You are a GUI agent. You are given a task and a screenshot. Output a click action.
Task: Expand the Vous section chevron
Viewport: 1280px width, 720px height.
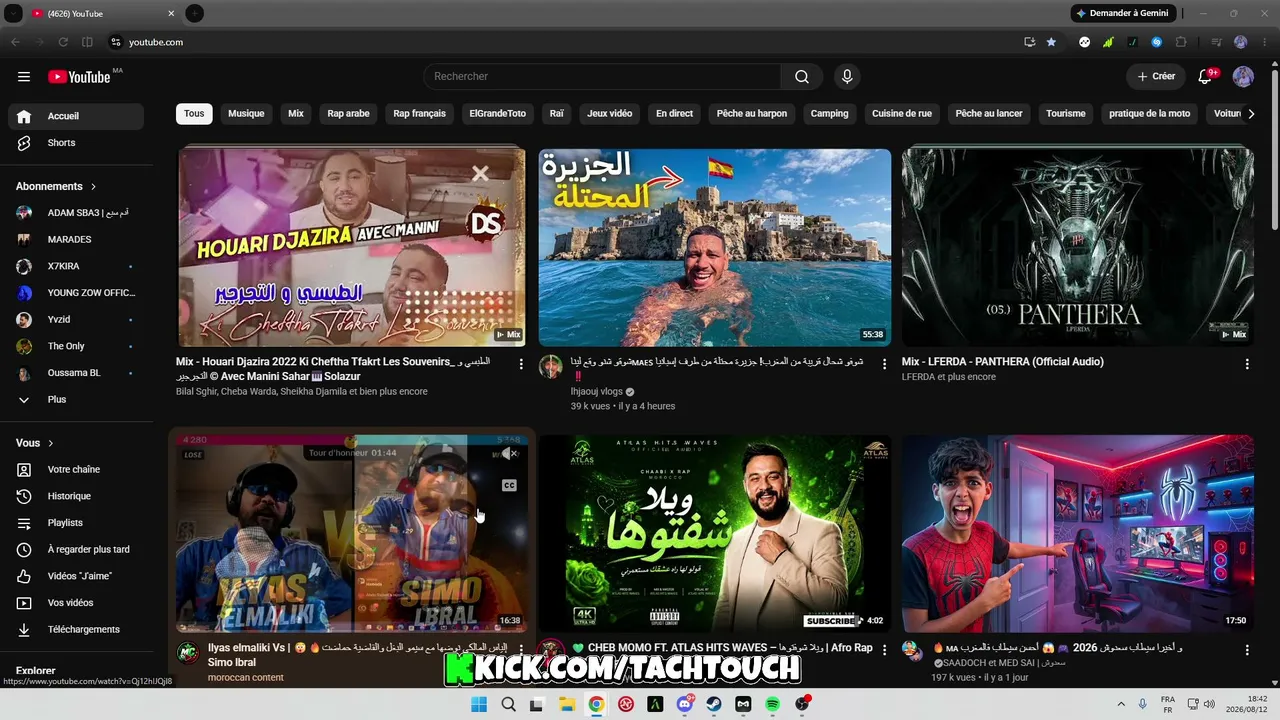pos(51,443)
